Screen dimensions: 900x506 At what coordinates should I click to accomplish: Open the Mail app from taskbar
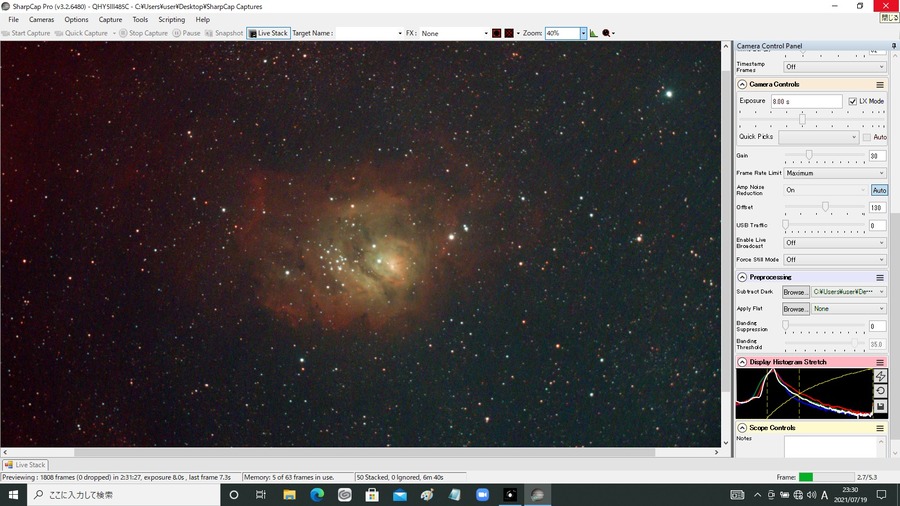(x=399, y=495)
